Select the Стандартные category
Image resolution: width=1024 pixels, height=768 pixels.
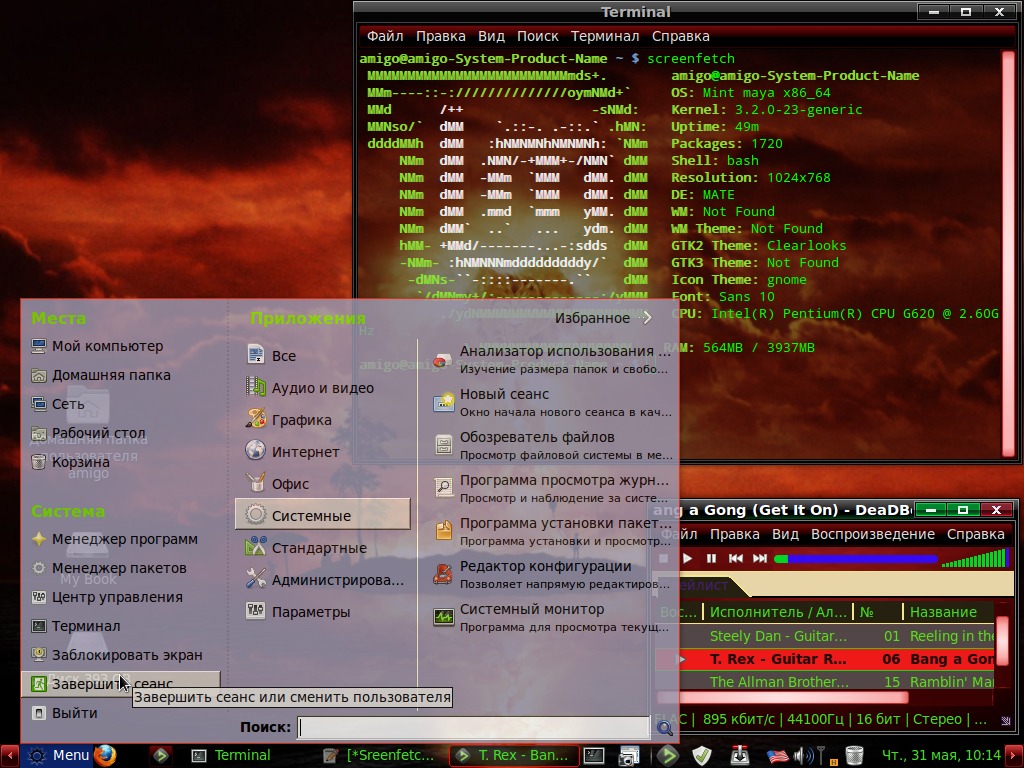[x=306, y=547]
